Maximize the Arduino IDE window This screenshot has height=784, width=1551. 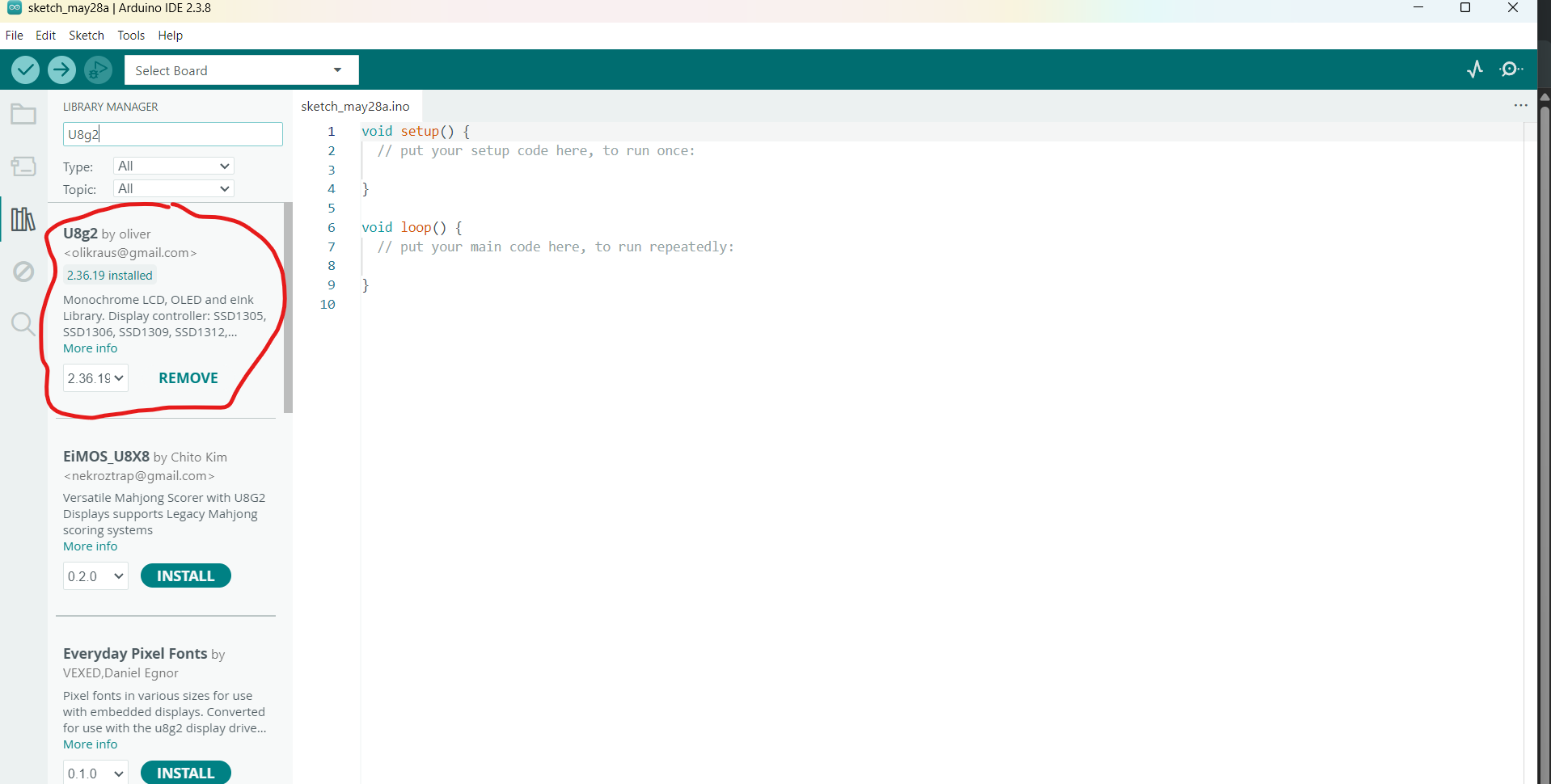click(x=1464, y=8)
